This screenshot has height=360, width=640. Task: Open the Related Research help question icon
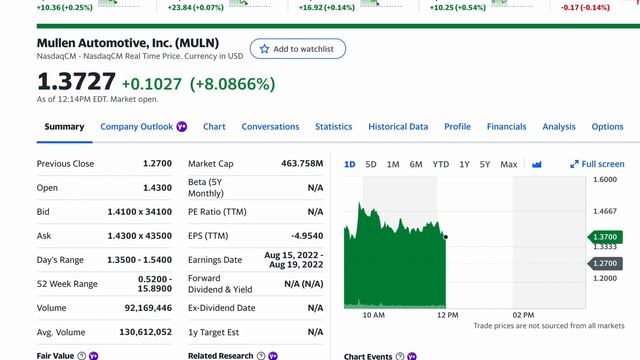[261, 356]
